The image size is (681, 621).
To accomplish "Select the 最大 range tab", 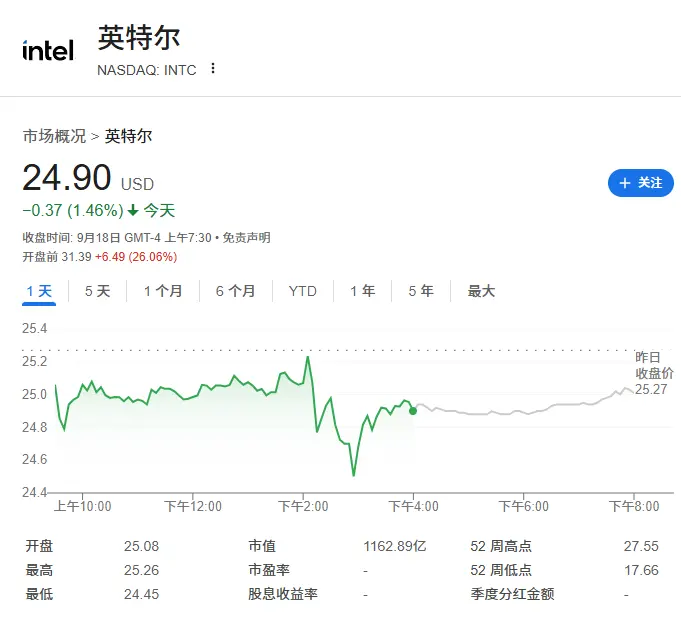I will pyautogui.click(x=481, y=291).
